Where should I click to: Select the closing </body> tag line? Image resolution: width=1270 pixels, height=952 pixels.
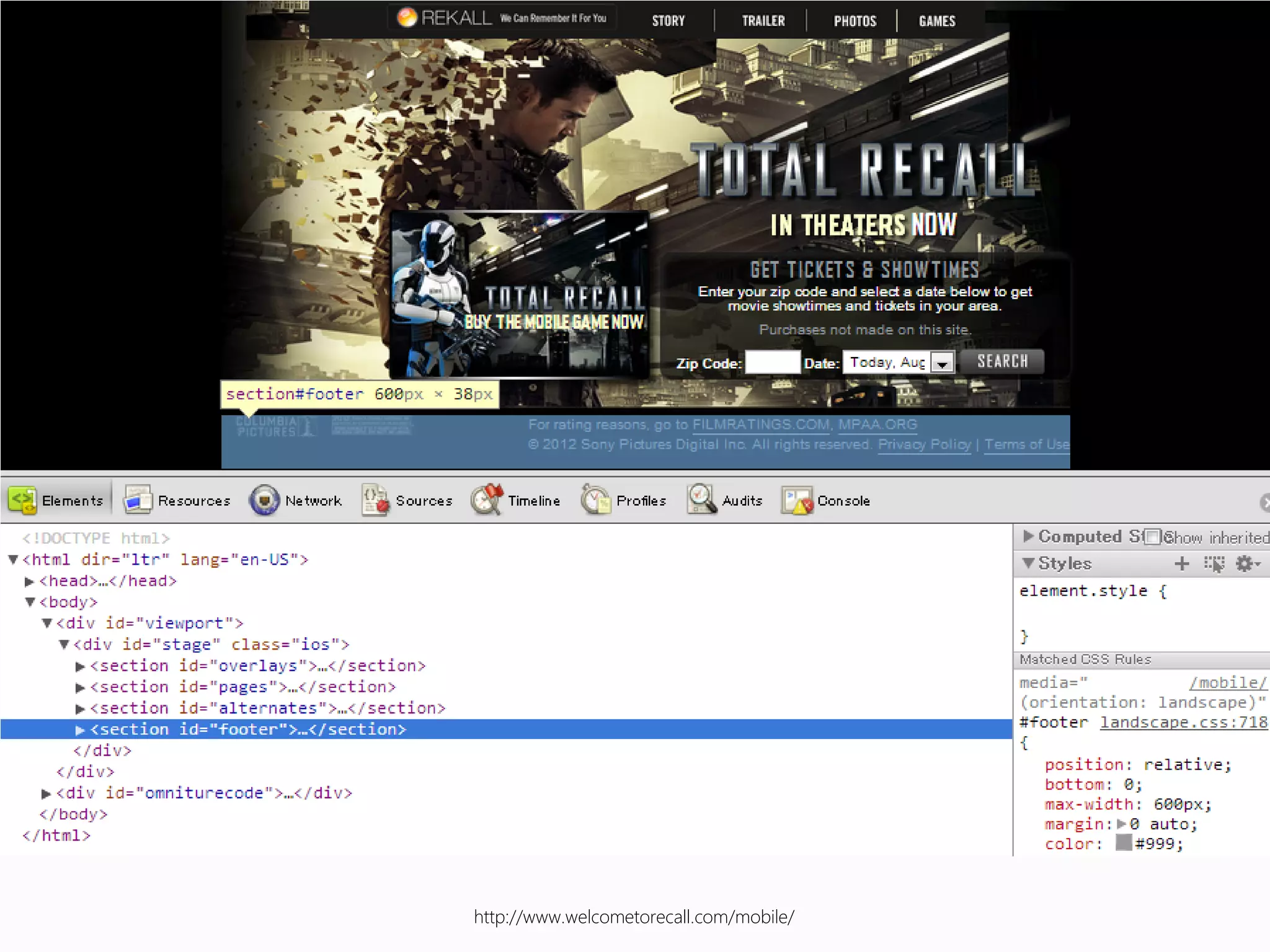(x=73, y=814)
